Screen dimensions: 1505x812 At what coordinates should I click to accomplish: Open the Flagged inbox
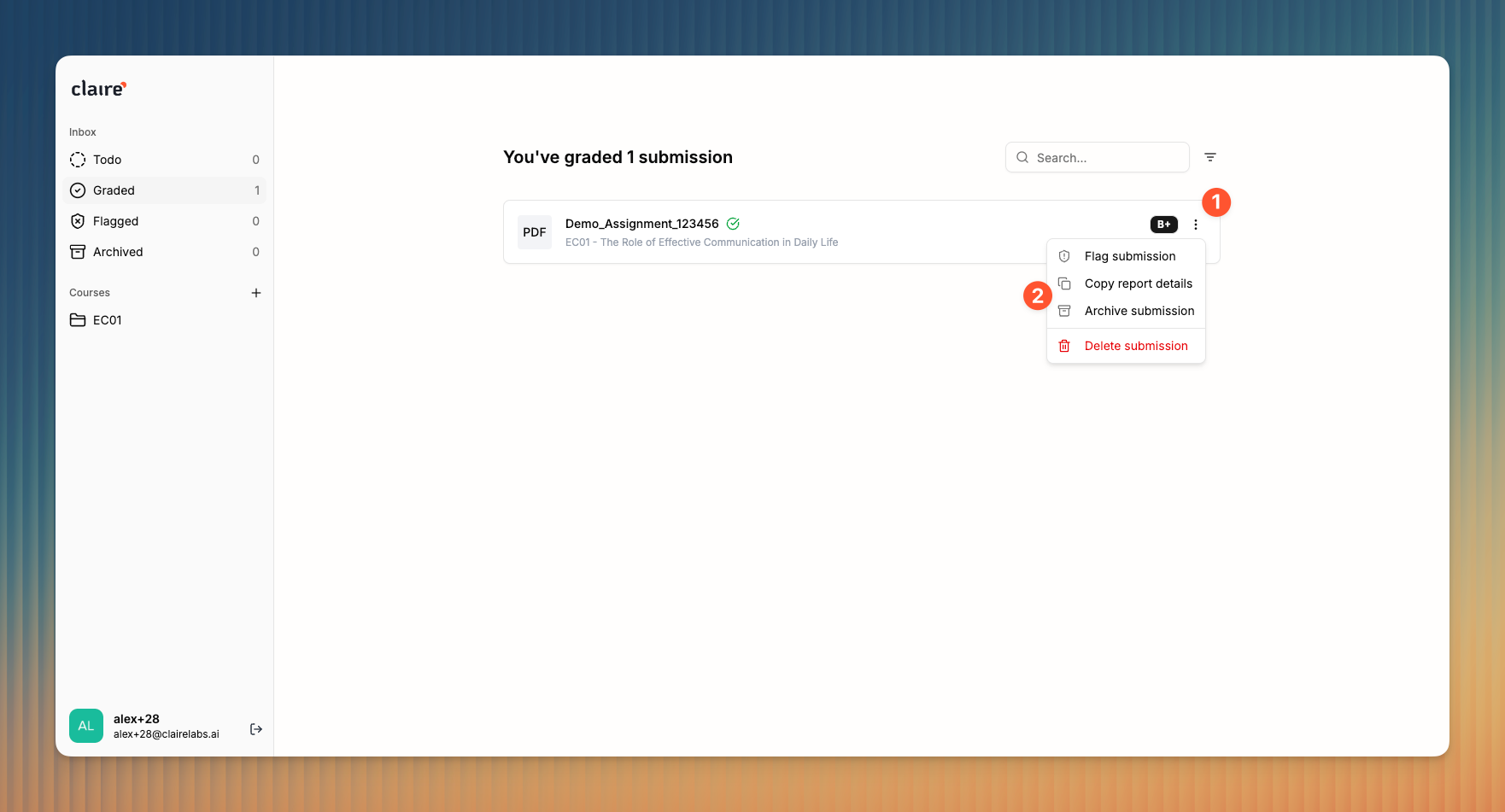coord(165,221)
